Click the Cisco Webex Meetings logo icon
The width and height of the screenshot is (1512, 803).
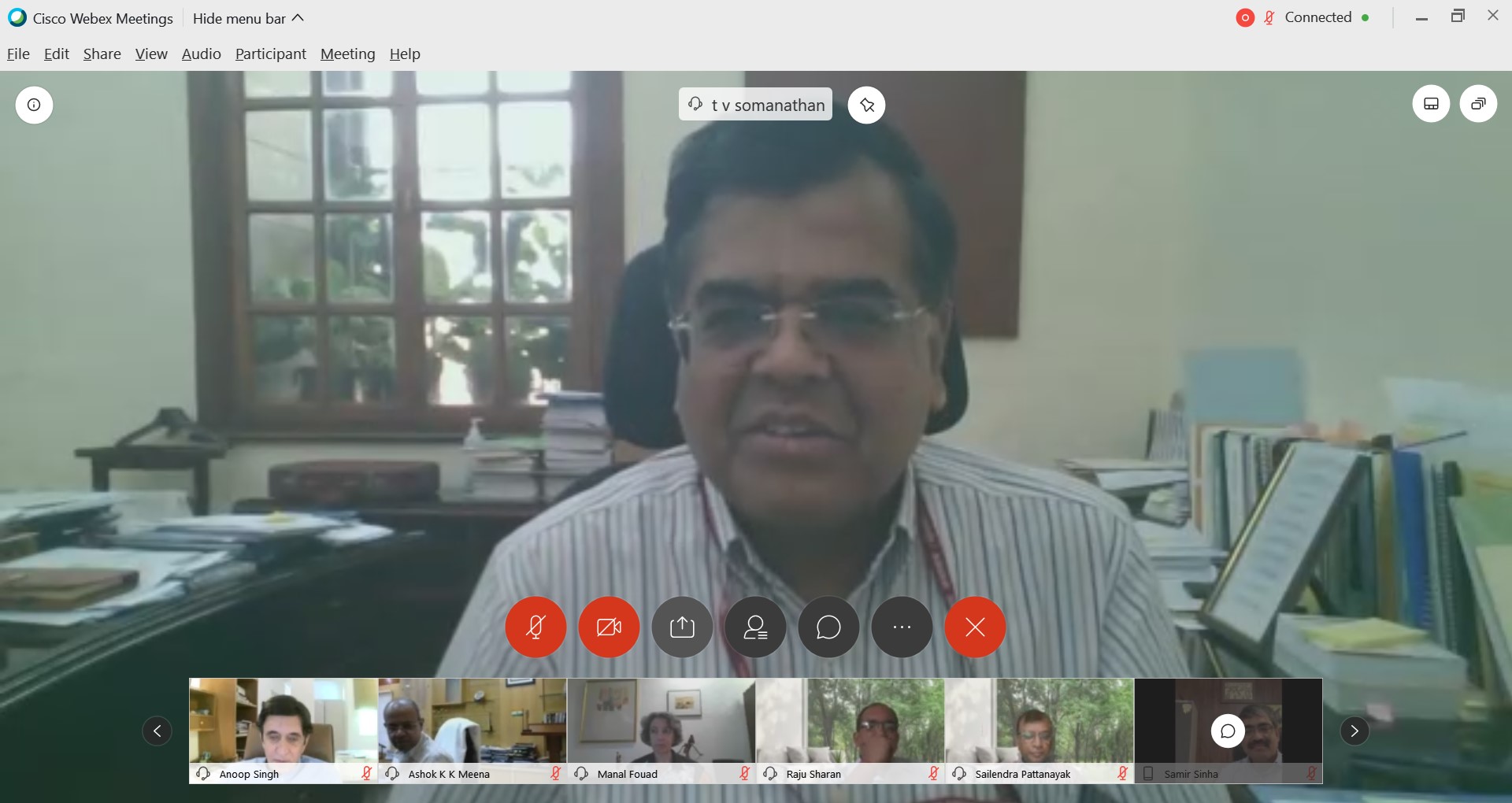17,17
